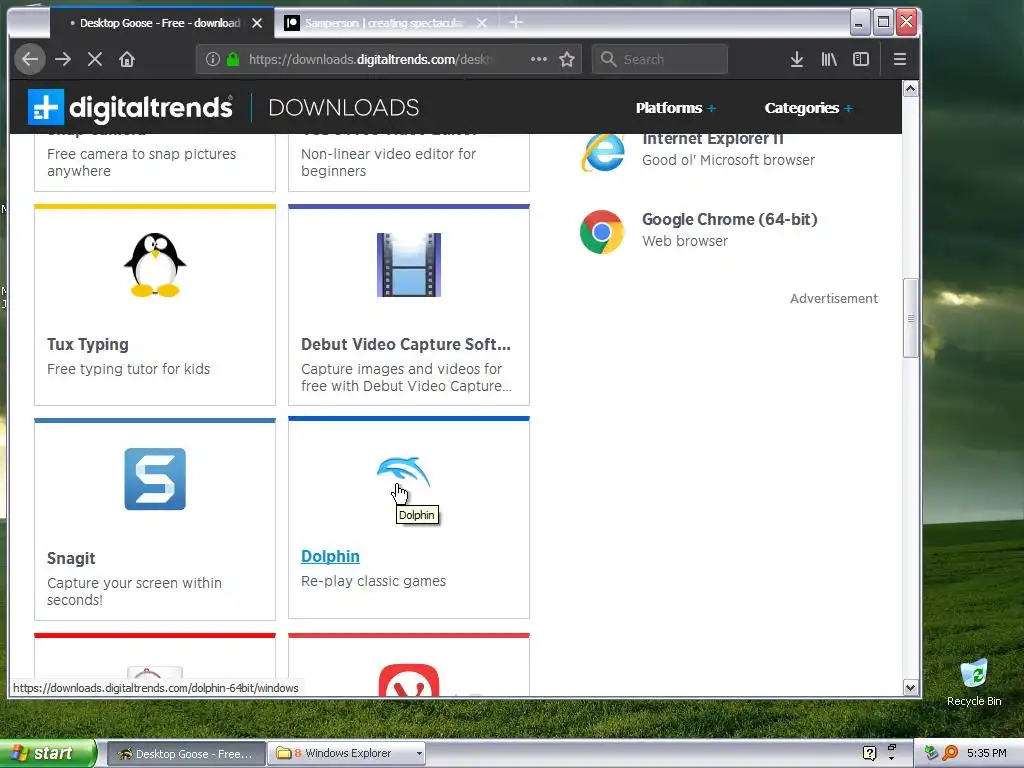Click 'Free camera to snap pictures anywhere'
This screenshot has height=768, width=1024.
click(142, 162)
